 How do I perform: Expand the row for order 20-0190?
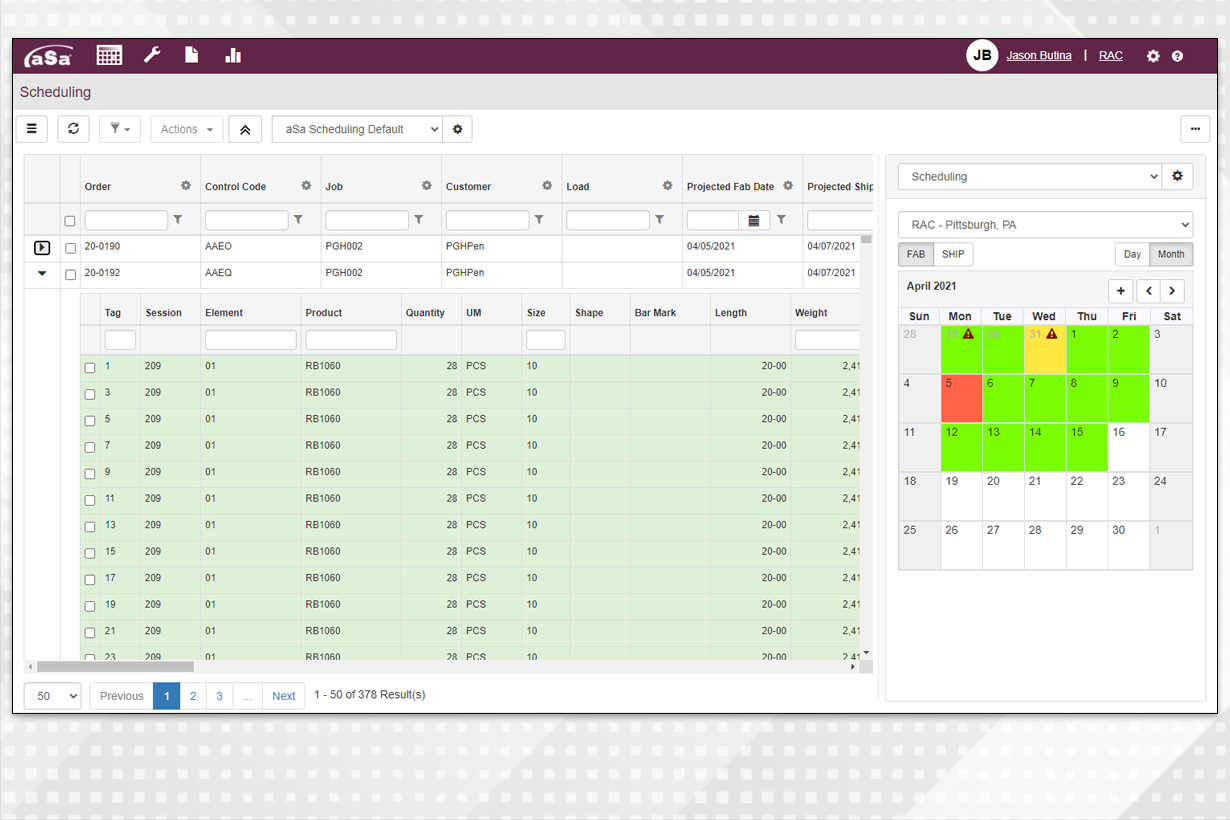[41, 247]
